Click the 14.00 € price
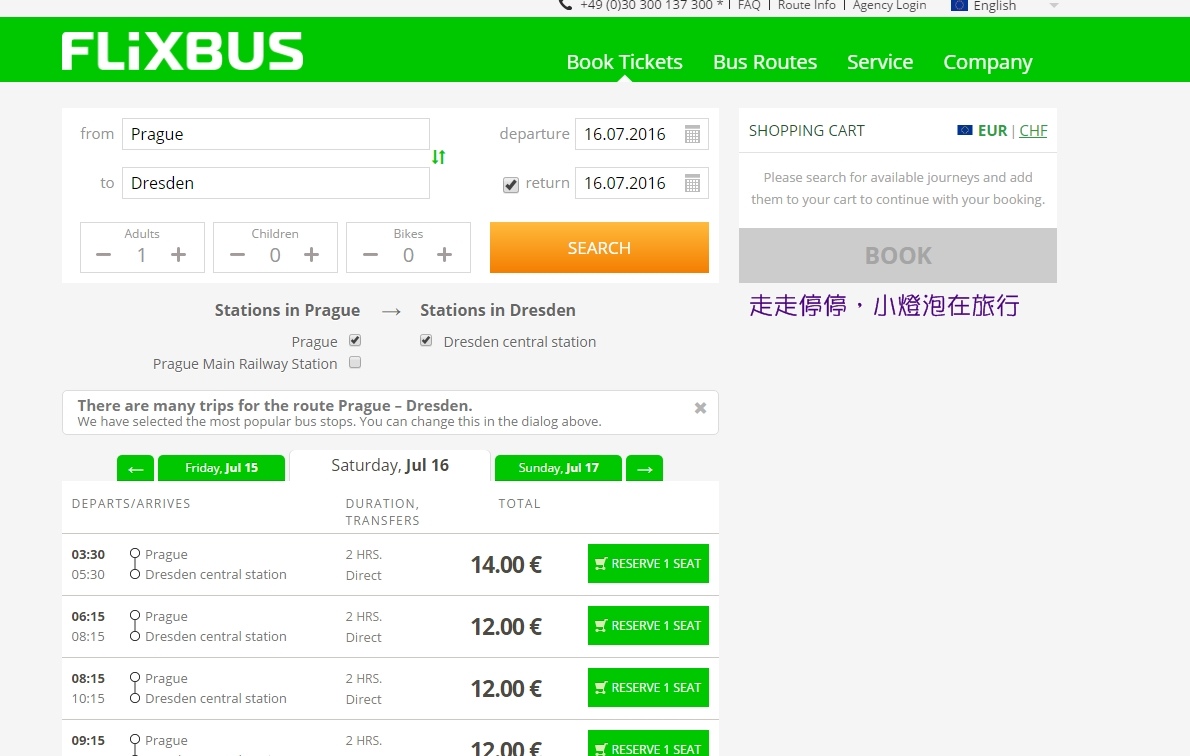Screen dimensions: 1190x756 pos(506,565)
